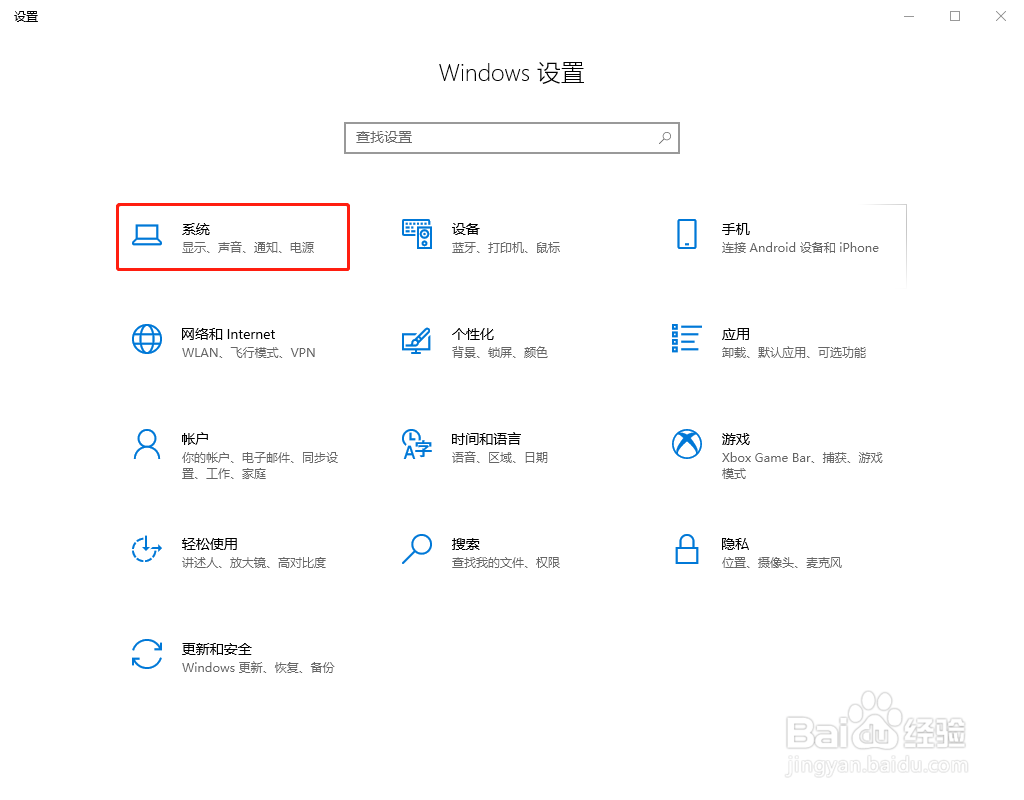Click the text 连接 Android 设备和 iPhone
This screenshot has width=1024, height=800.
click(800, 248)
